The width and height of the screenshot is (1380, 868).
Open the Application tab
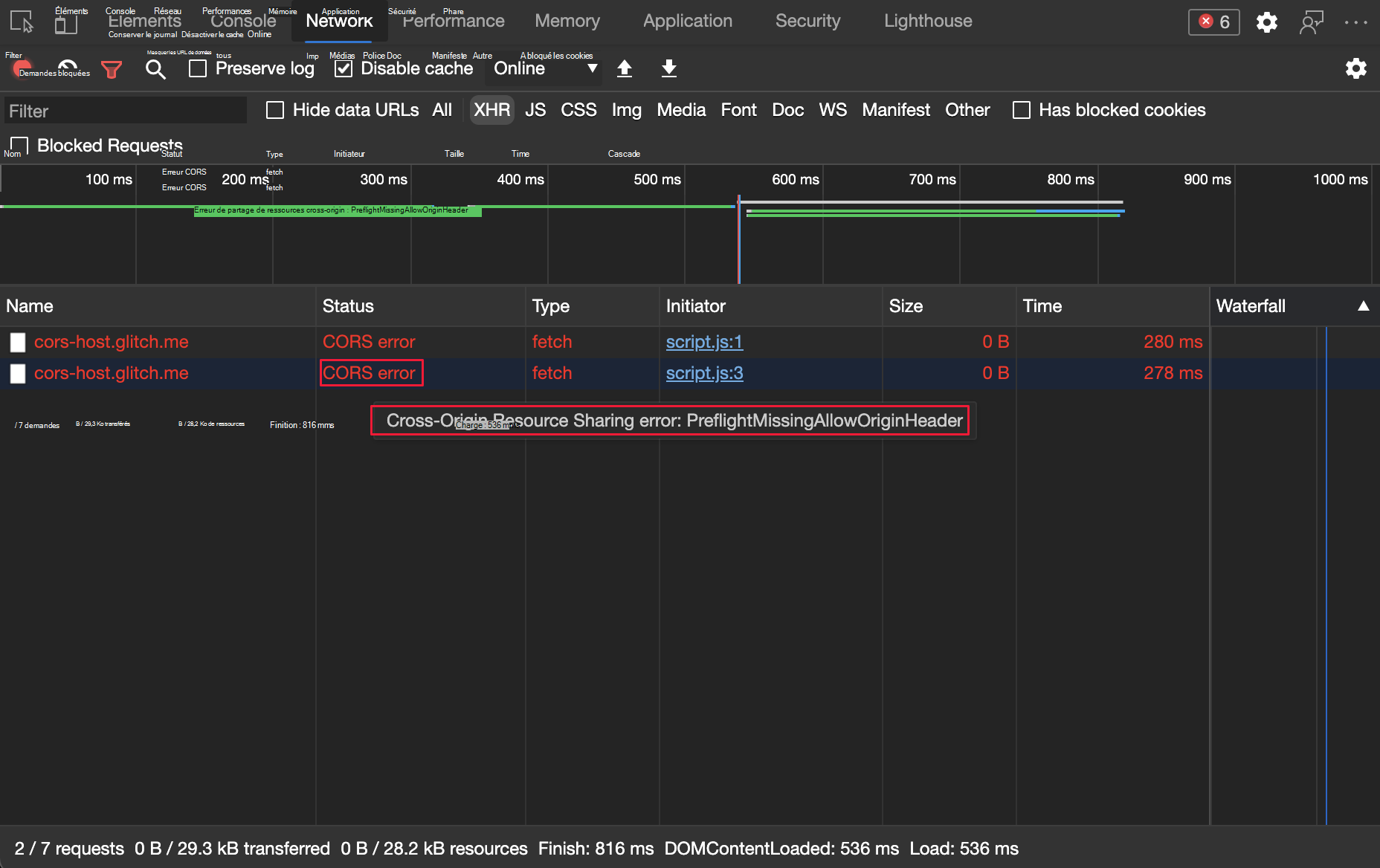coord(688,21)
